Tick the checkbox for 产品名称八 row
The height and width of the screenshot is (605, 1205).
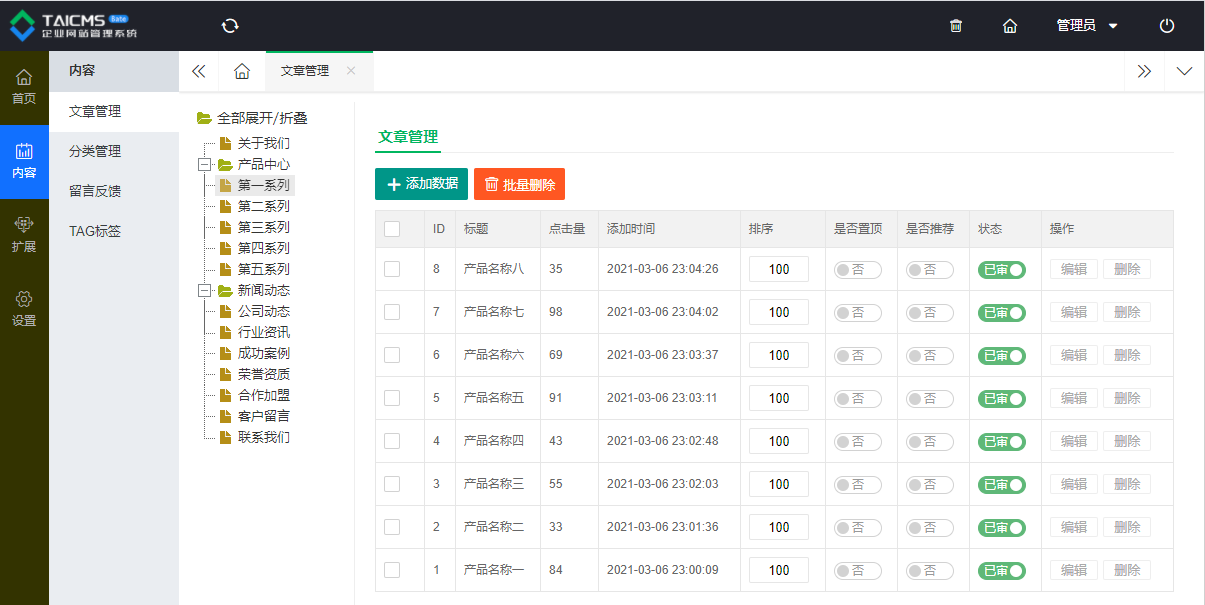pos(392,269)
